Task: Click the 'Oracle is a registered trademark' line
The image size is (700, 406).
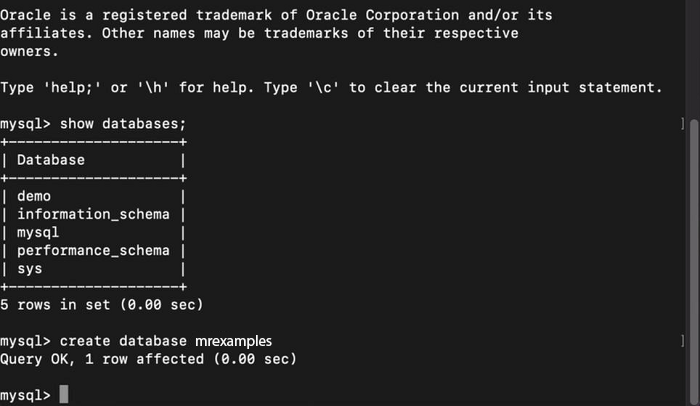Action: click(x=276, y=15)
